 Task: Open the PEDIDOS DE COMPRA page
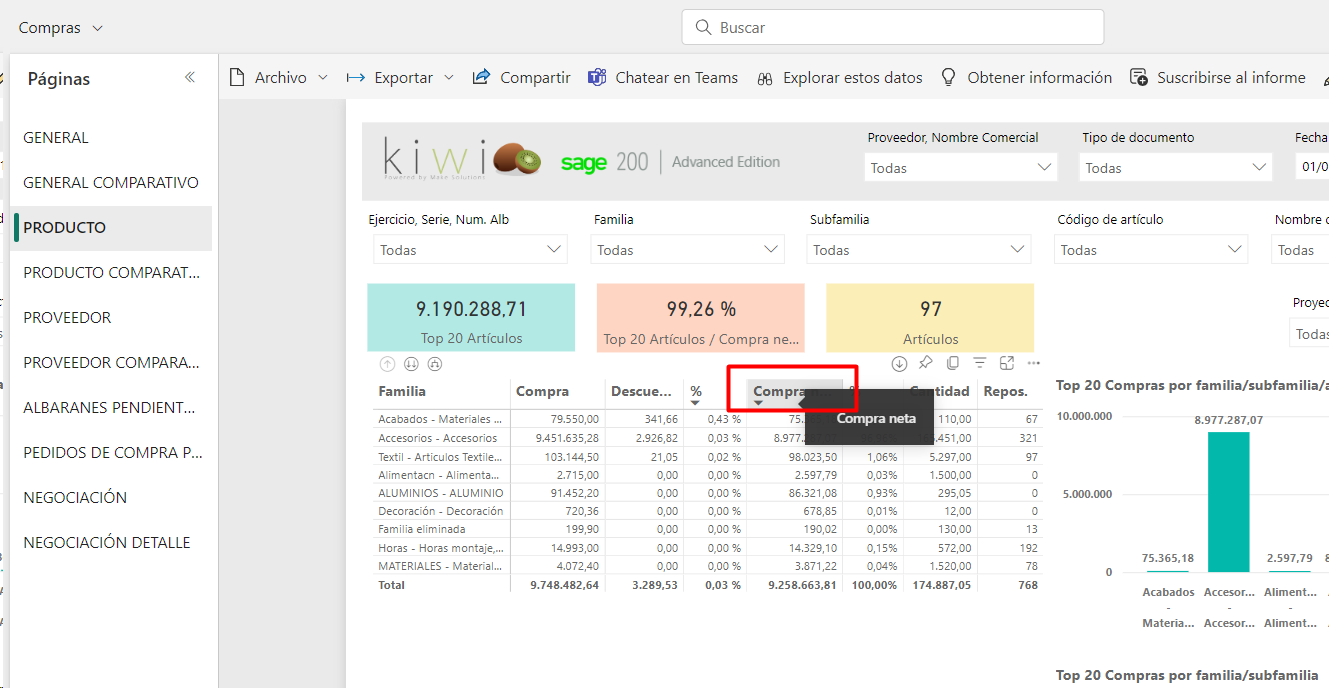click(113, 453)
